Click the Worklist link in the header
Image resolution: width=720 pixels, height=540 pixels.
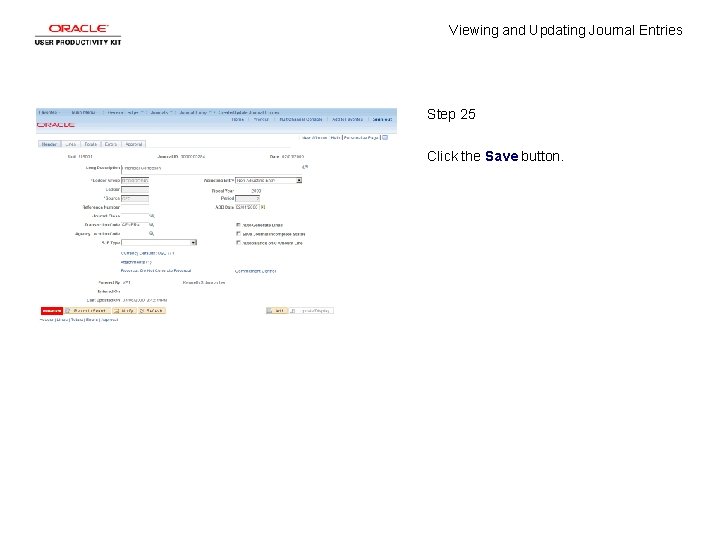pos(261,119)
